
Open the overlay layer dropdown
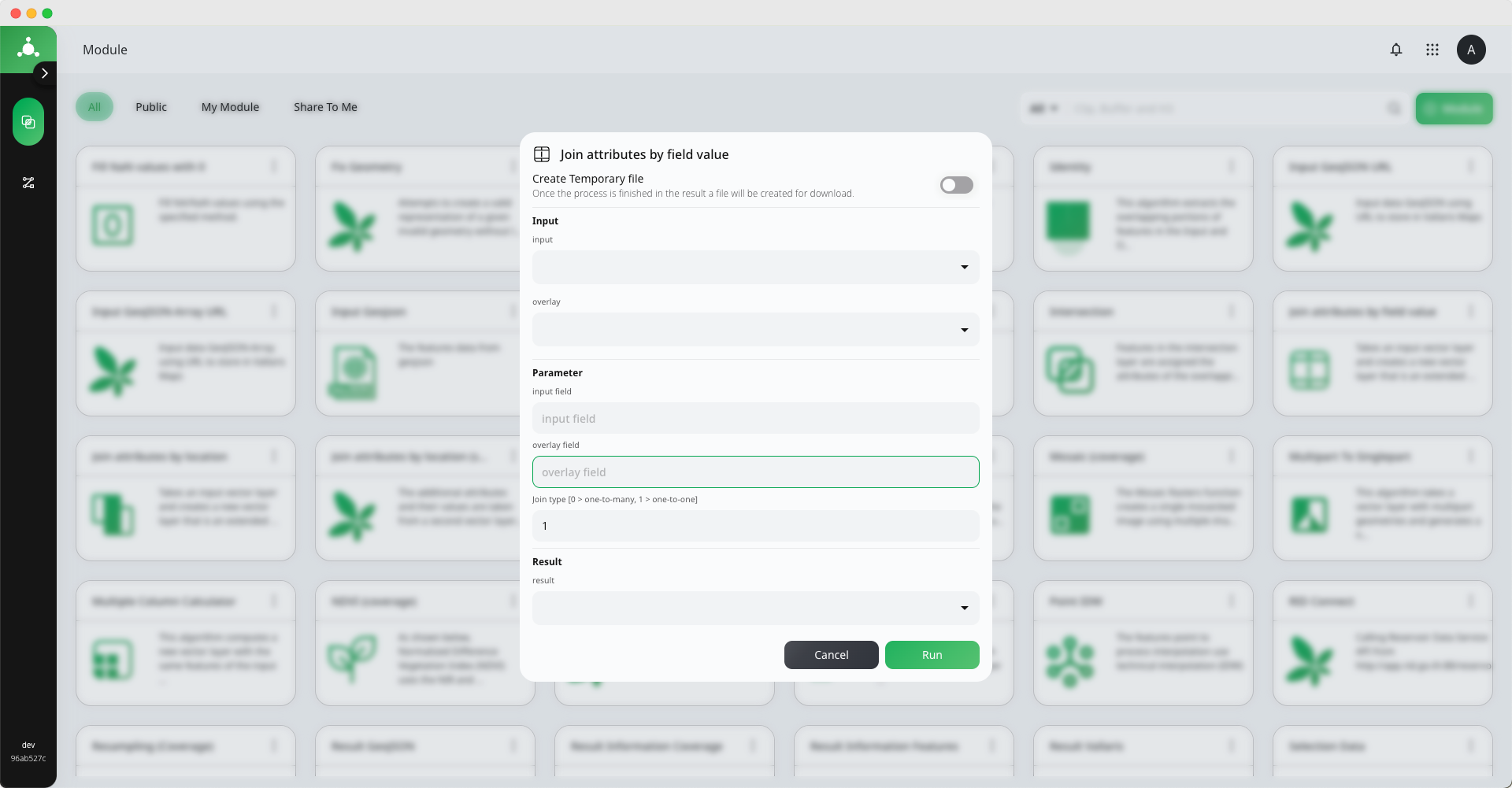click(x=756, y=330)
